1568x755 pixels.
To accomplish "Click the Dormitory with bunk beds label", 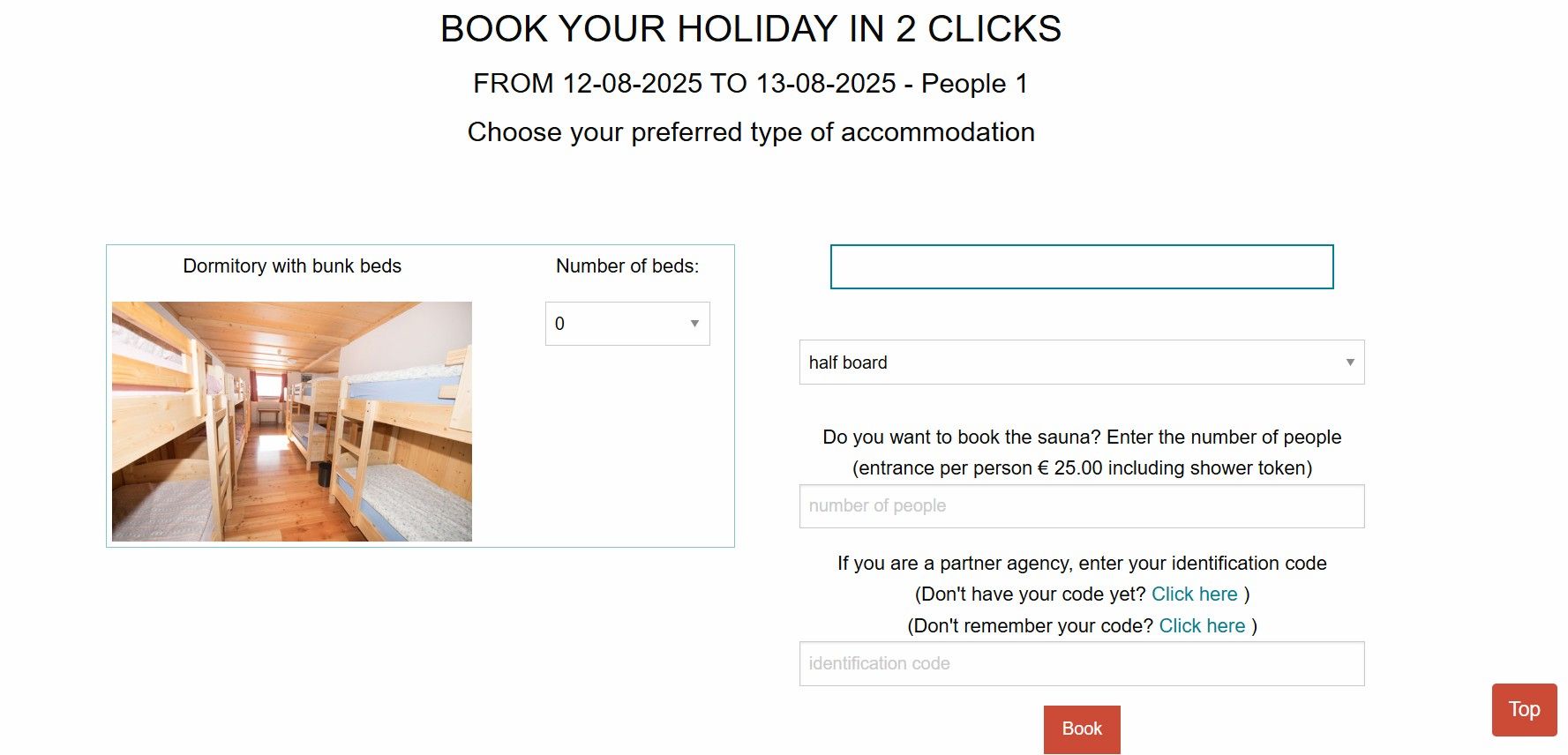I will (292, 266).
